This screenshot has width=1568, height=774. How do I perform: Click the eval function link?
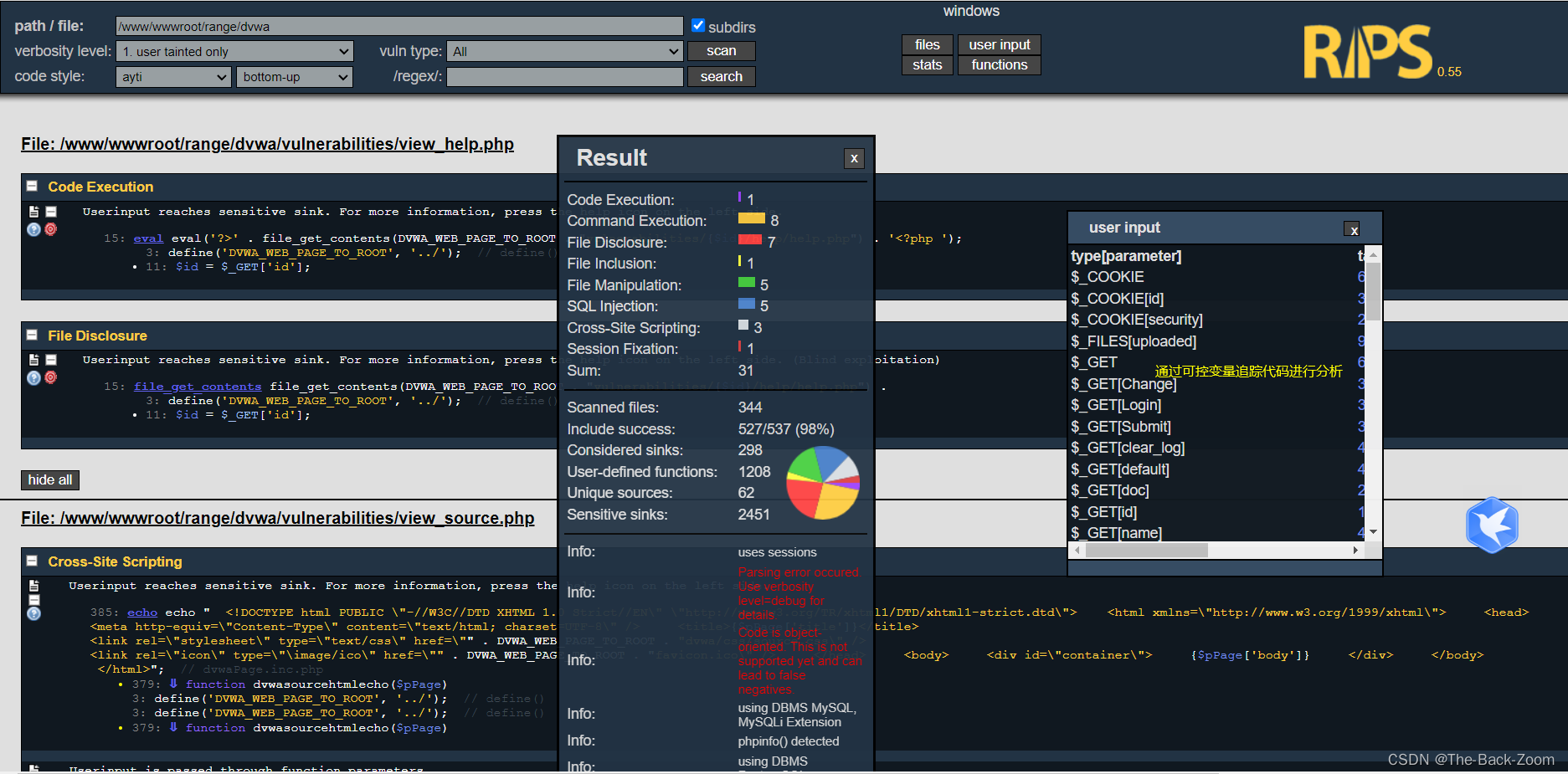point(148,238)
